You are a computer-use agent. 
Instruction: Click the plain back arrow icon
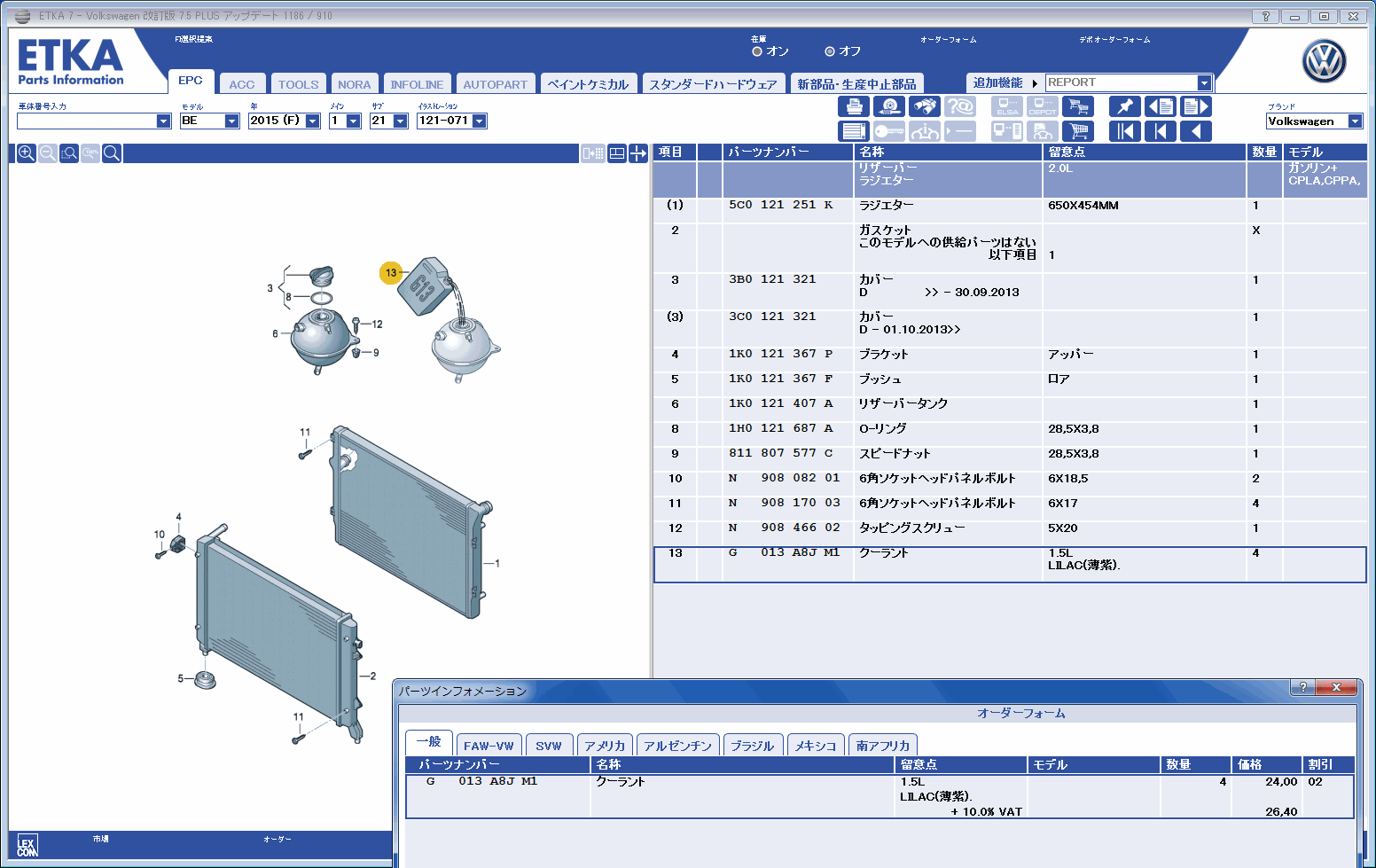[1196, 131]
